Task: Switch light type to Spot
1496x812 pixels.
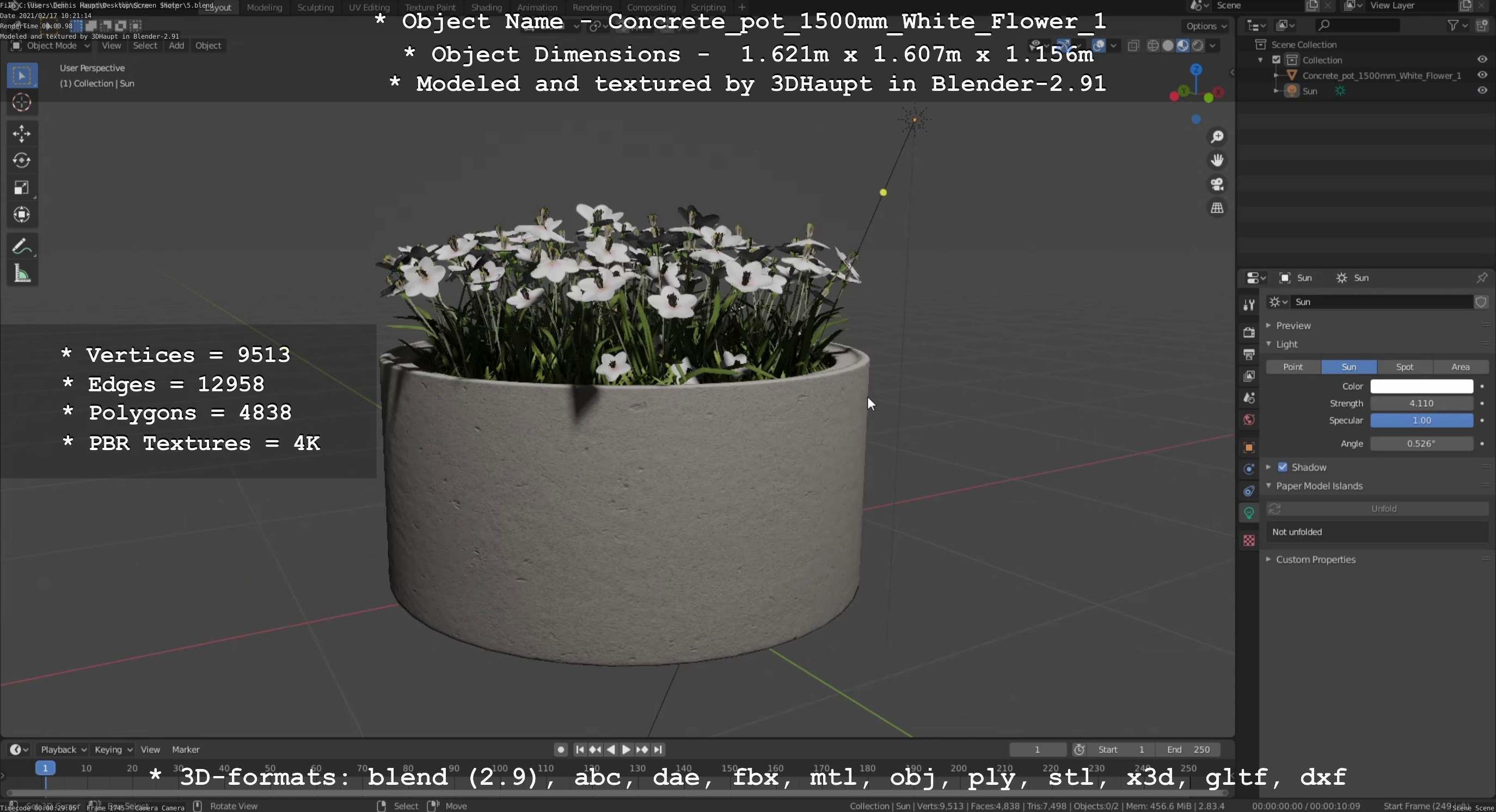Action: (1404, 367)
